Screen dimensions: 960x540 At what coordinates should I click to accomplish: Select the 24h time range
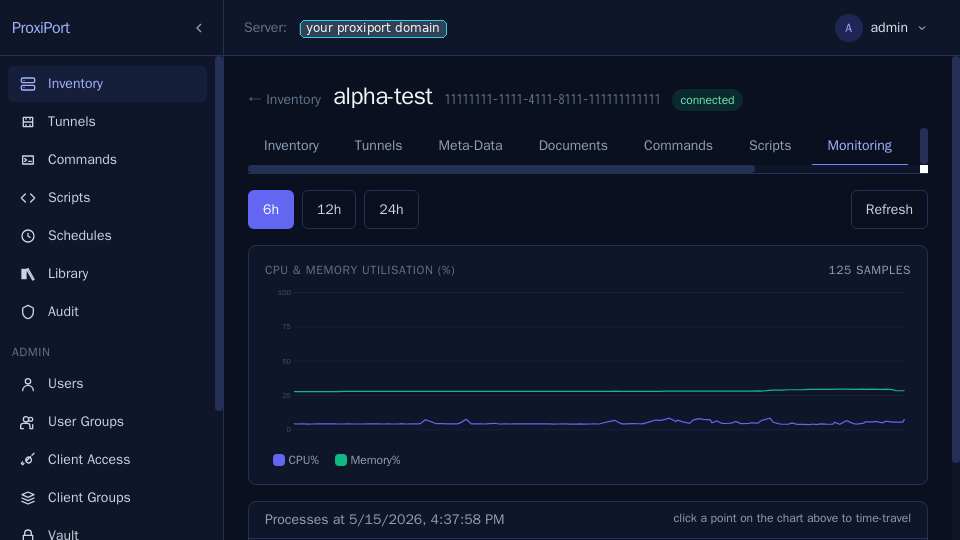(391, 209)
